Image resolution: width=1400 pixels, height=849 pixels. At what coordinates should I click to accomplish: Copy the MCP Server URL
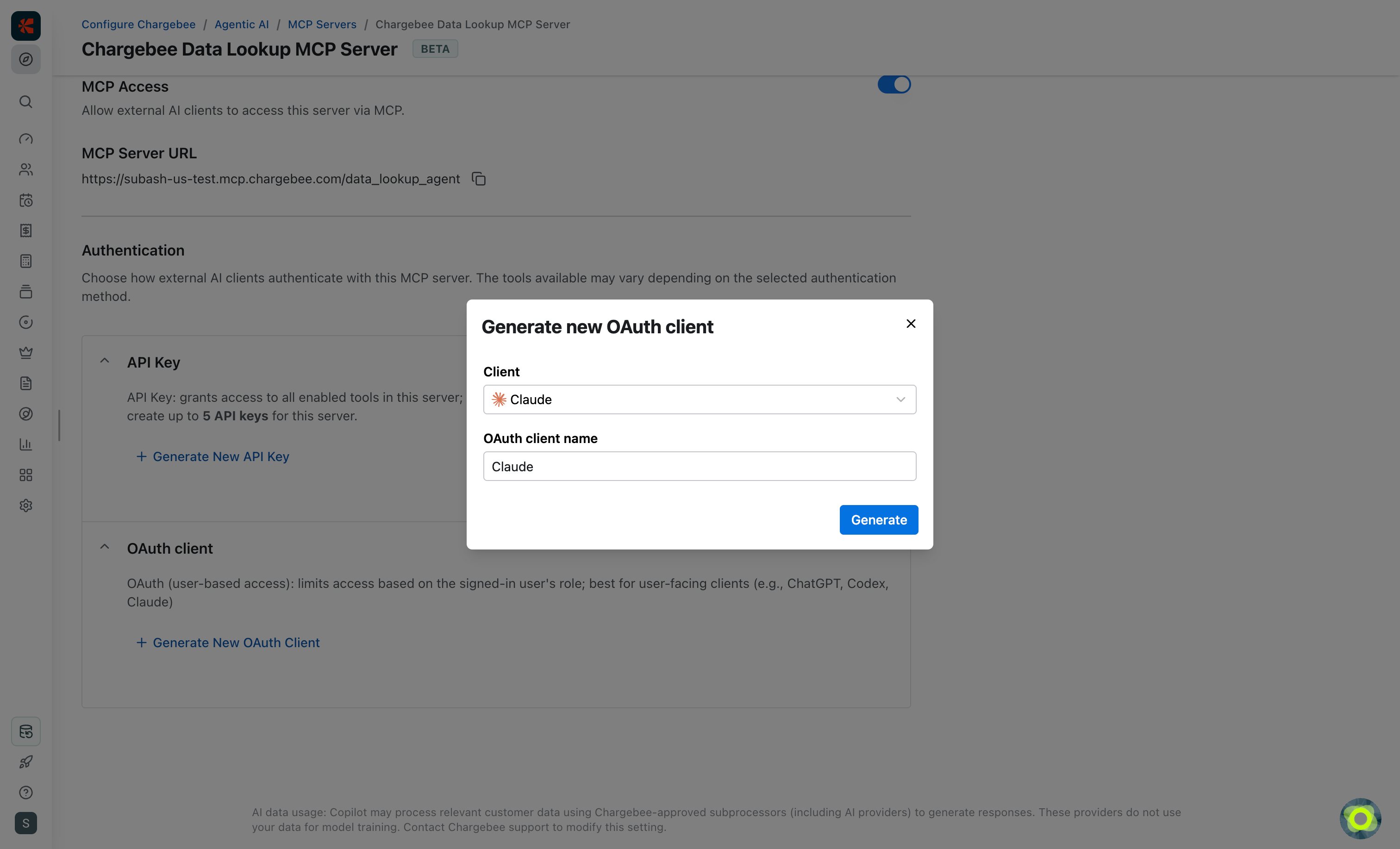click(x=479, y=179)
